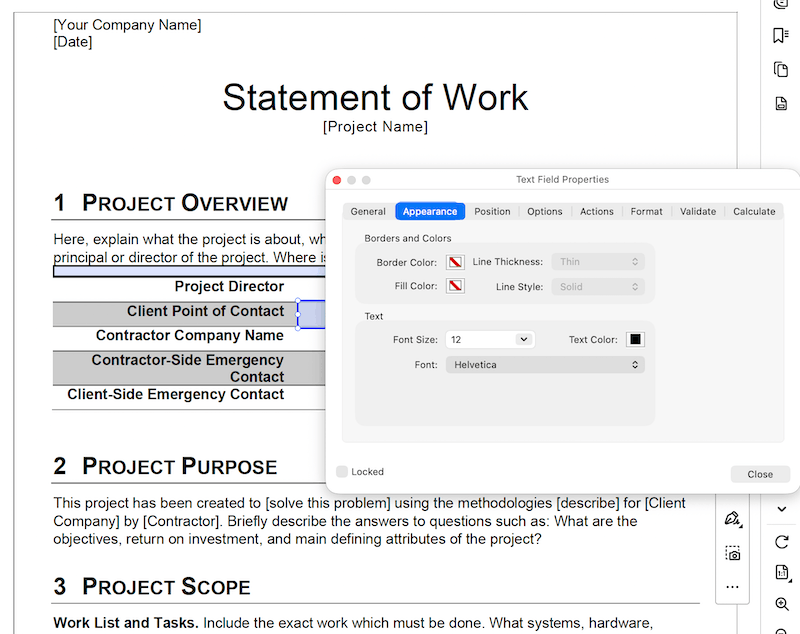This screenshot has height=634, width=800.
Task: Open the more tools ellipsis menu
Action: point(732,587)
